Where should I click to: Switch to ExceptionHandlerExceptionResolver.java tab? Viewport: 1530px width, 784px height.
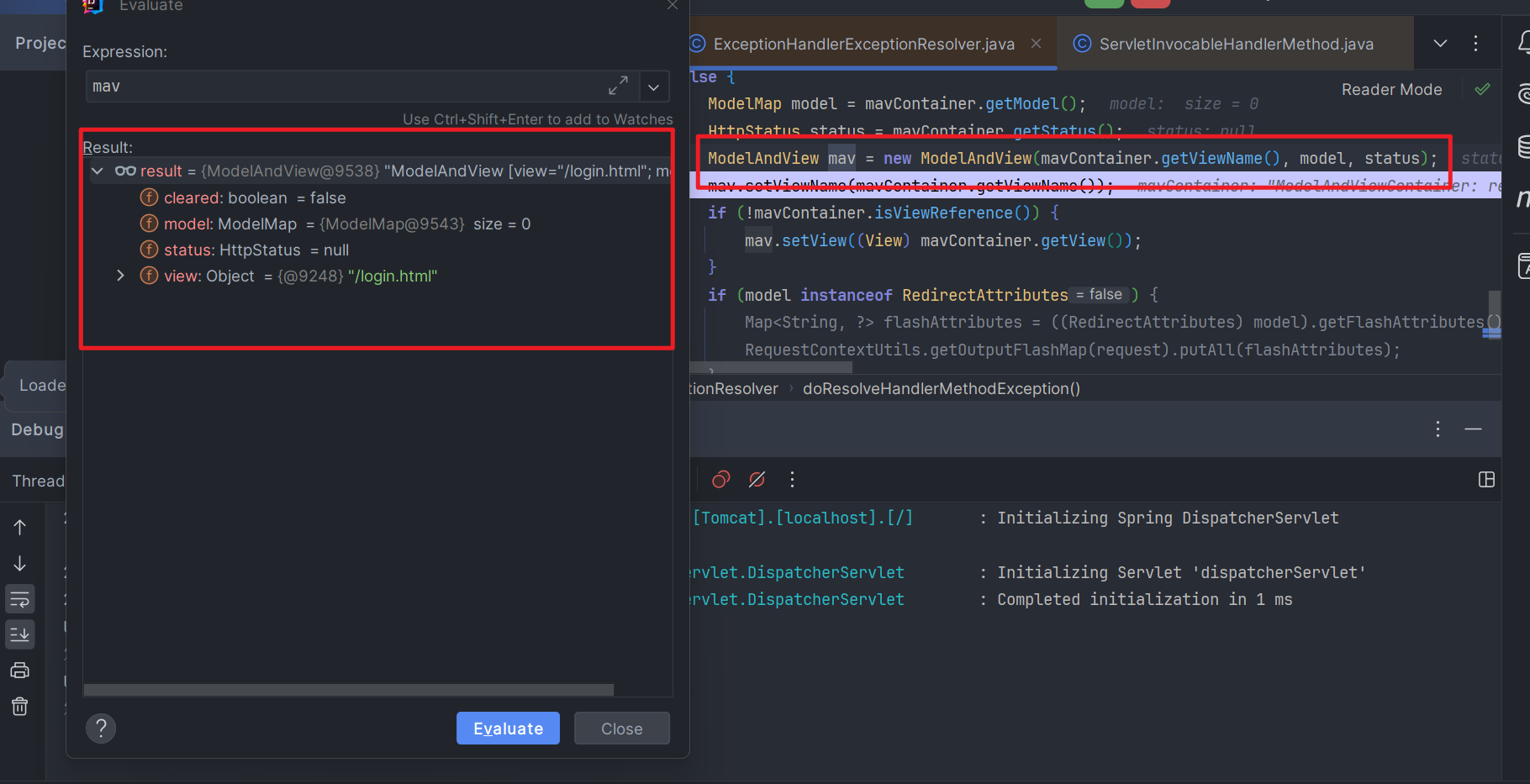coord(863,44)
